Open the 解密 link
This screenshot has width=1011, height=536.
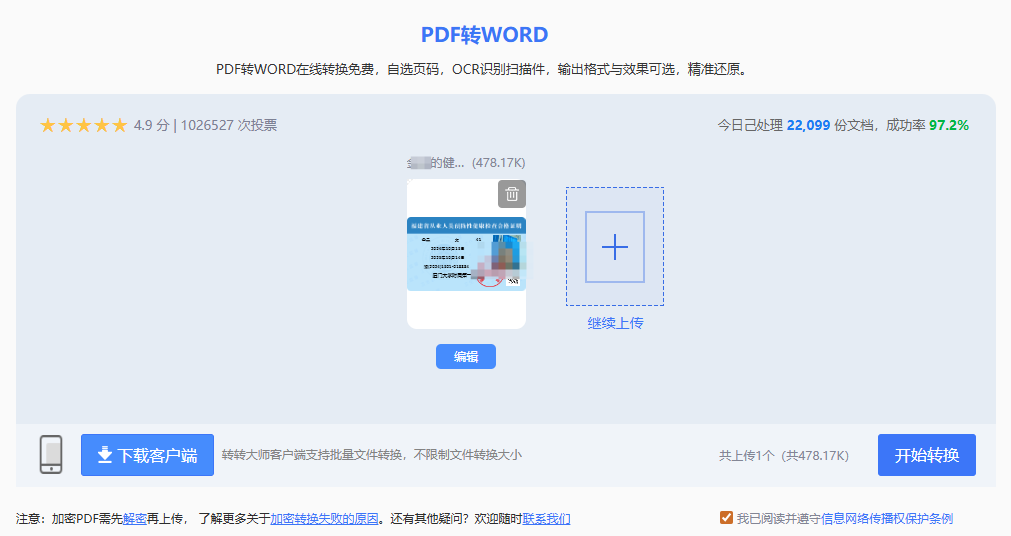[x=134, y=519]
